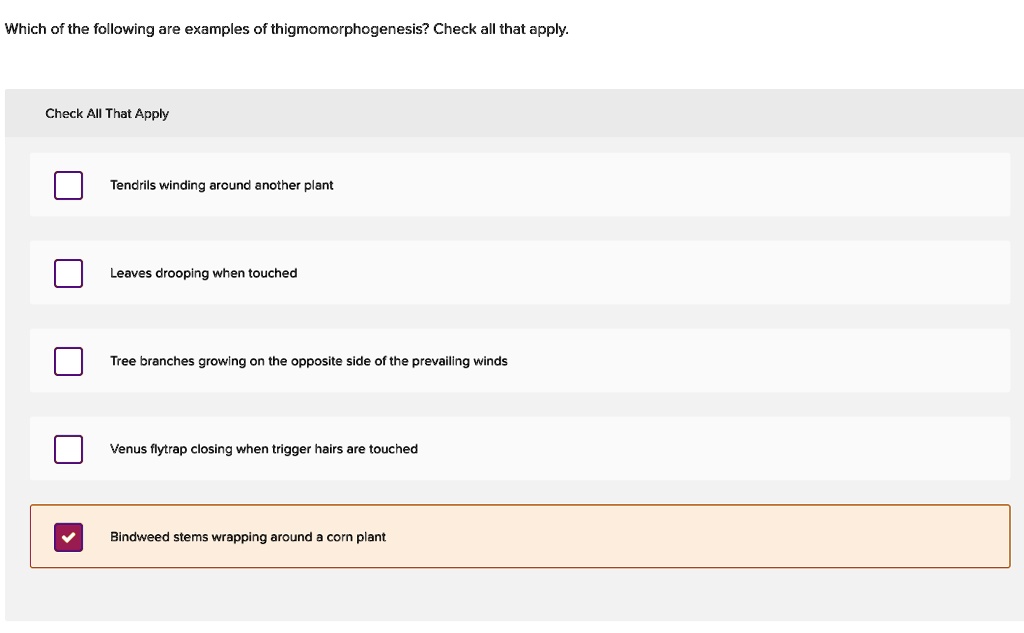Image resolution: width=1024 pixels, height=633 pixels.
Task: Click the highlighted Bindweed answer row
Action: pos(520,537)
